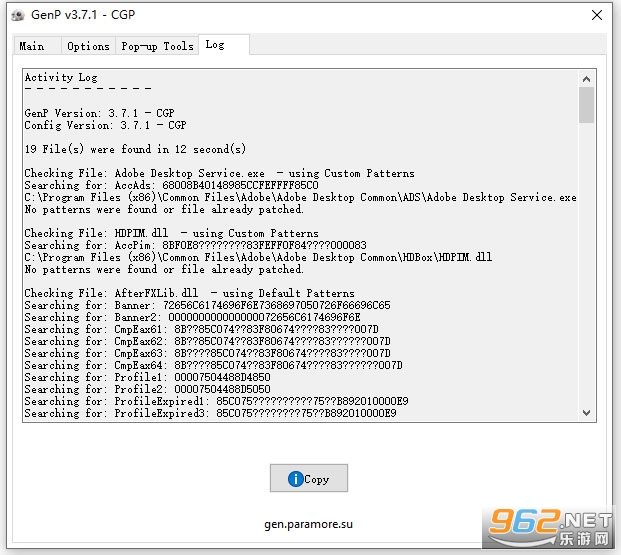Click the 'Searching for: CmpEax61' line
621x555 pixels.
(202, 329)
